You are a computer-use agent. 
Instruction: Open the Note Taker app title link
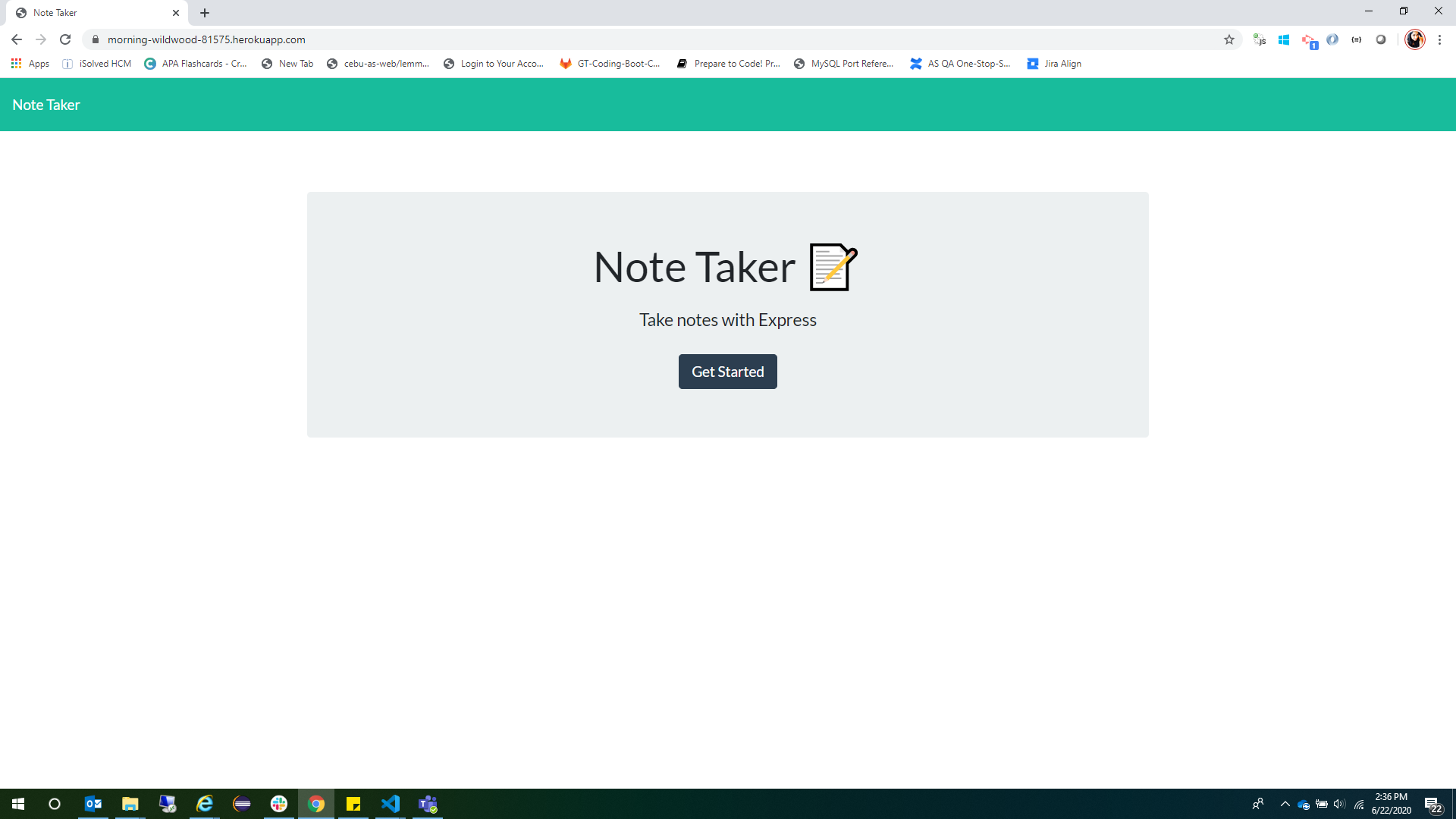[x=46, y=104]
